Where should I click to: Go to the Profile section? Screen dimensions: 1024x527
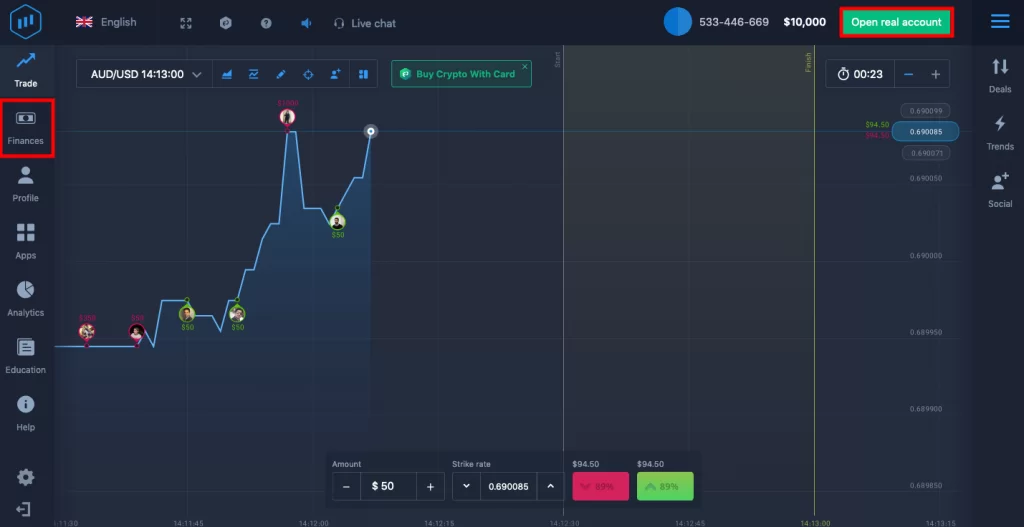click(26, 184)
